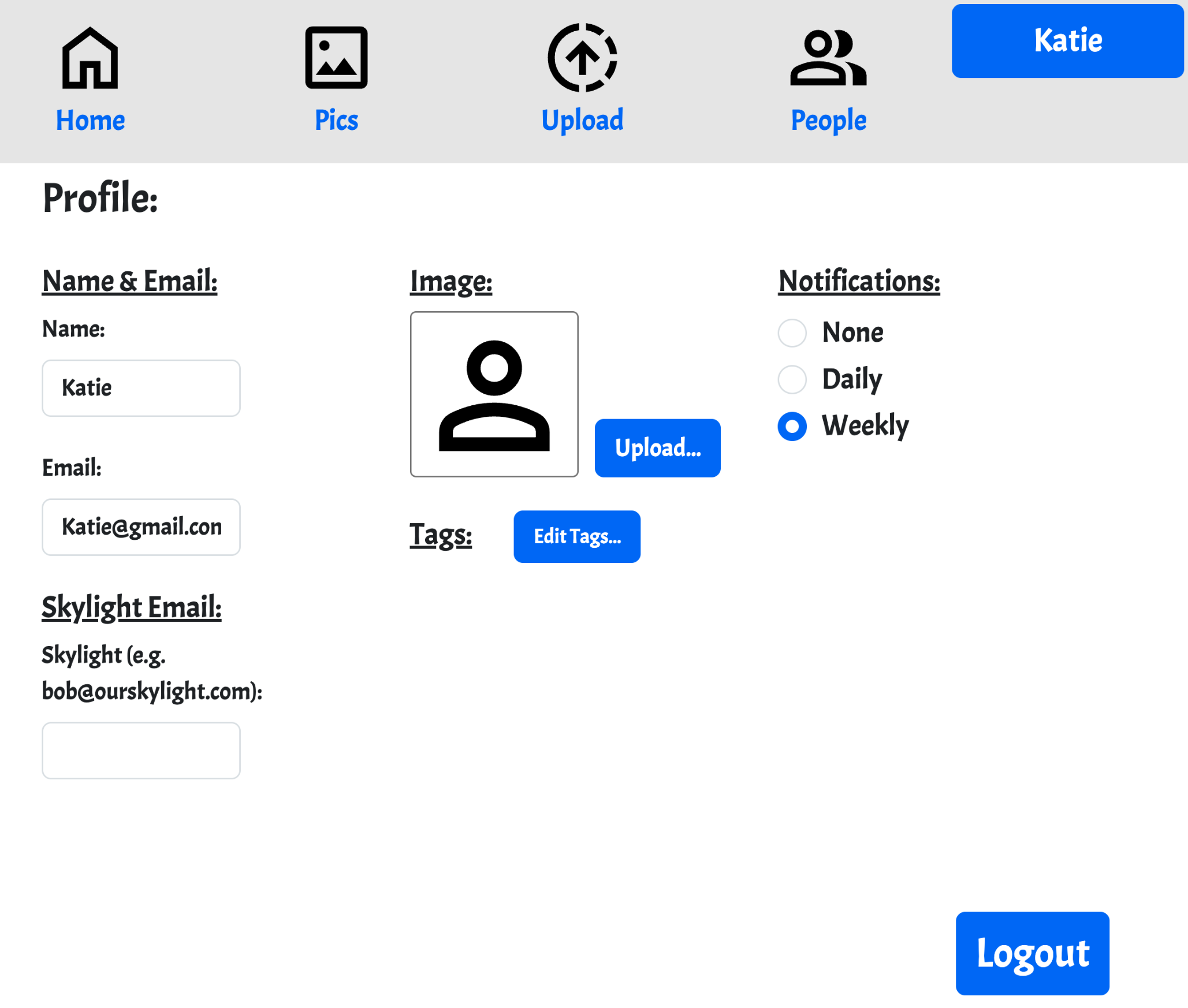Viewport: 1188px width, 1008px height.
Task: Click the Weekly label text
Action: 865,426
